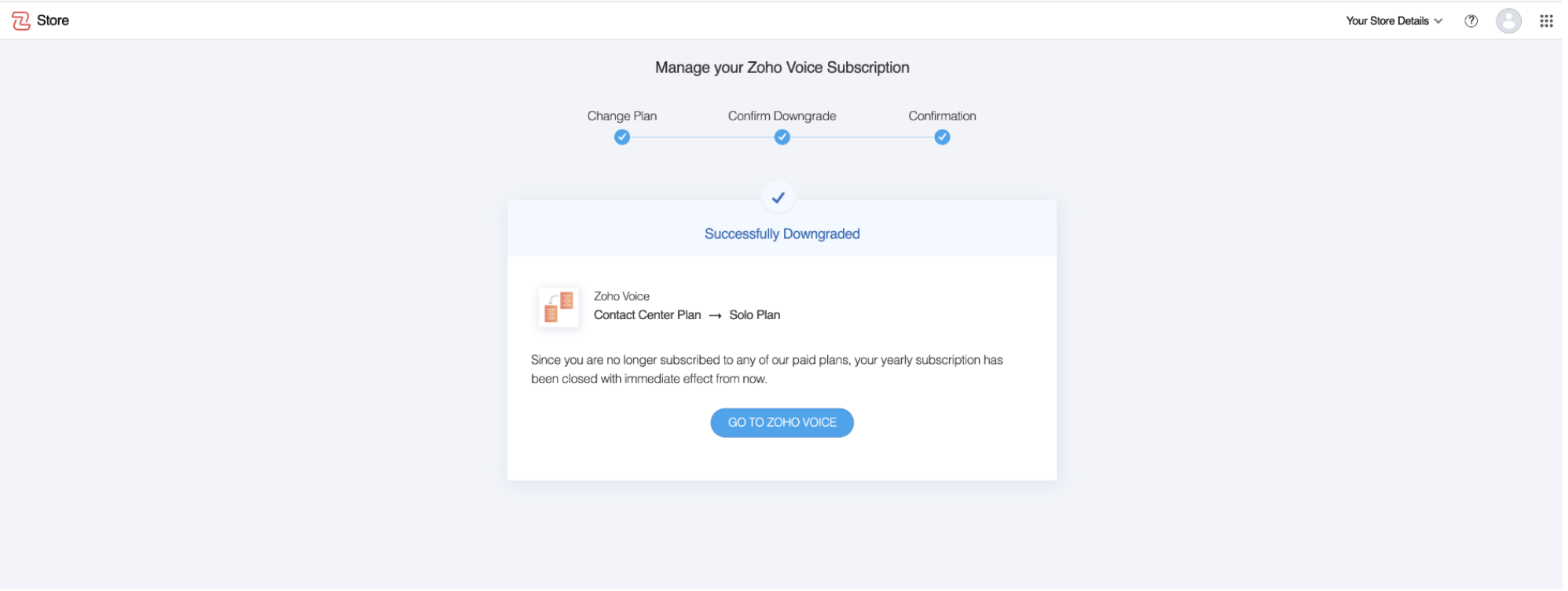Click the Contact Center Plan text
The height and width of the screenshot is (591, 1568).
tap(647, 315)
